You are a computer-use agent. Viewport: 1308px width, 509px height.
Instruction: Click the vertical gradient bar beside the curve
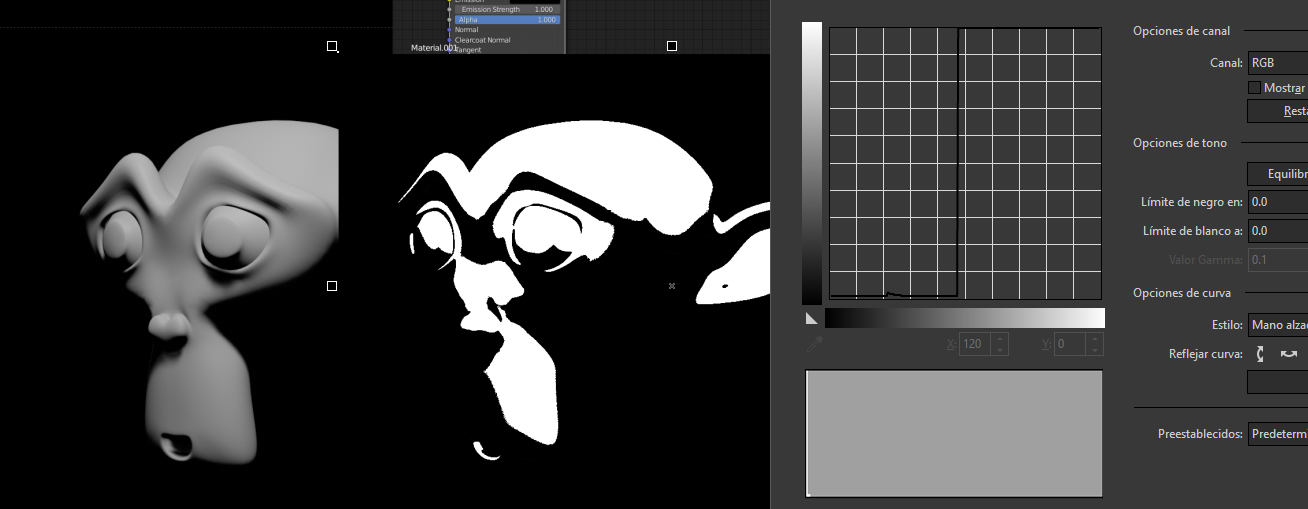812,163
